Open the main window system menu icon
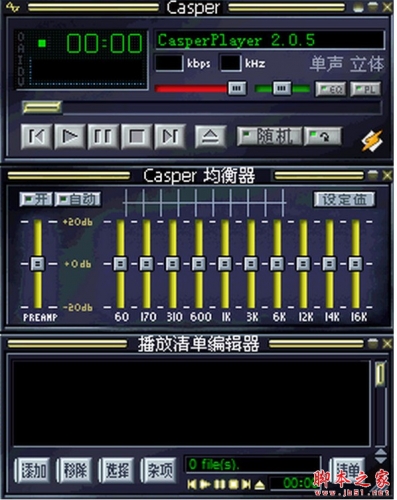Screen dimensions: 397x500 (x=12, y=7)
